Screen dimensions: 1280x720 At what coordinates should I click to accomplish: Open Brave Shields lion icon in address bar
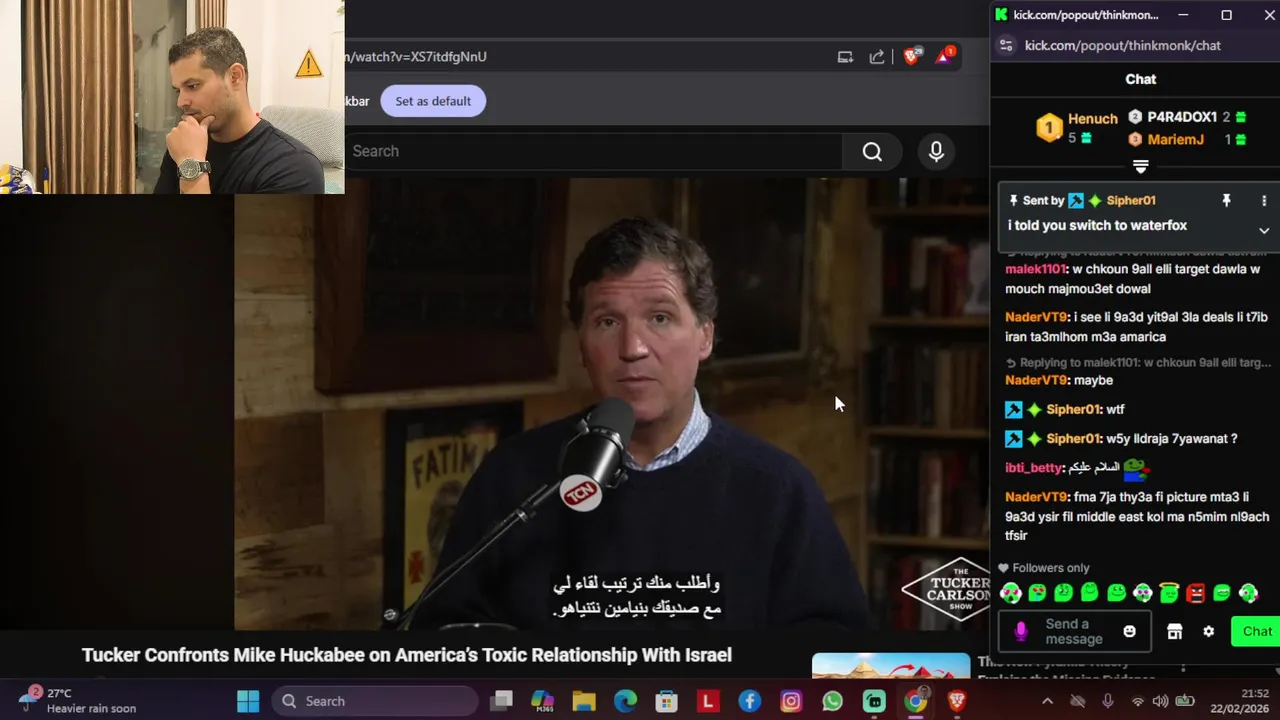[x=911, y=57]
